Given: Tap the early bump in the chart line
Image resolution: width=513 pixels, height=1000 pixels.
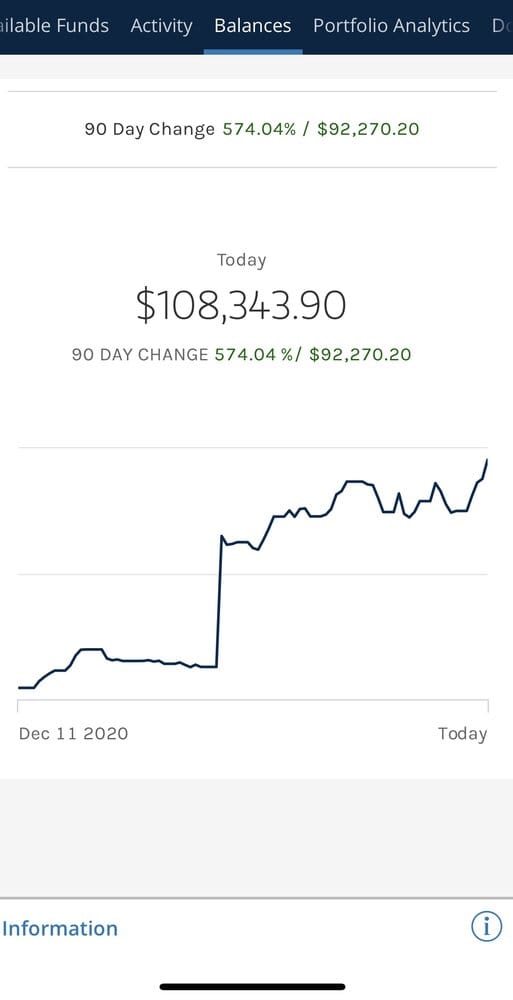Looking at the screenshot, I should [91, 649].
